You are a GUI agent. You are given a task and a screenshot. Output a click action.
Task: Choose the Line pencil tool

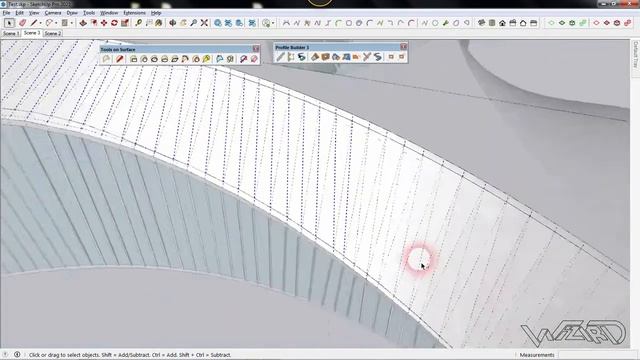point(34,23)
